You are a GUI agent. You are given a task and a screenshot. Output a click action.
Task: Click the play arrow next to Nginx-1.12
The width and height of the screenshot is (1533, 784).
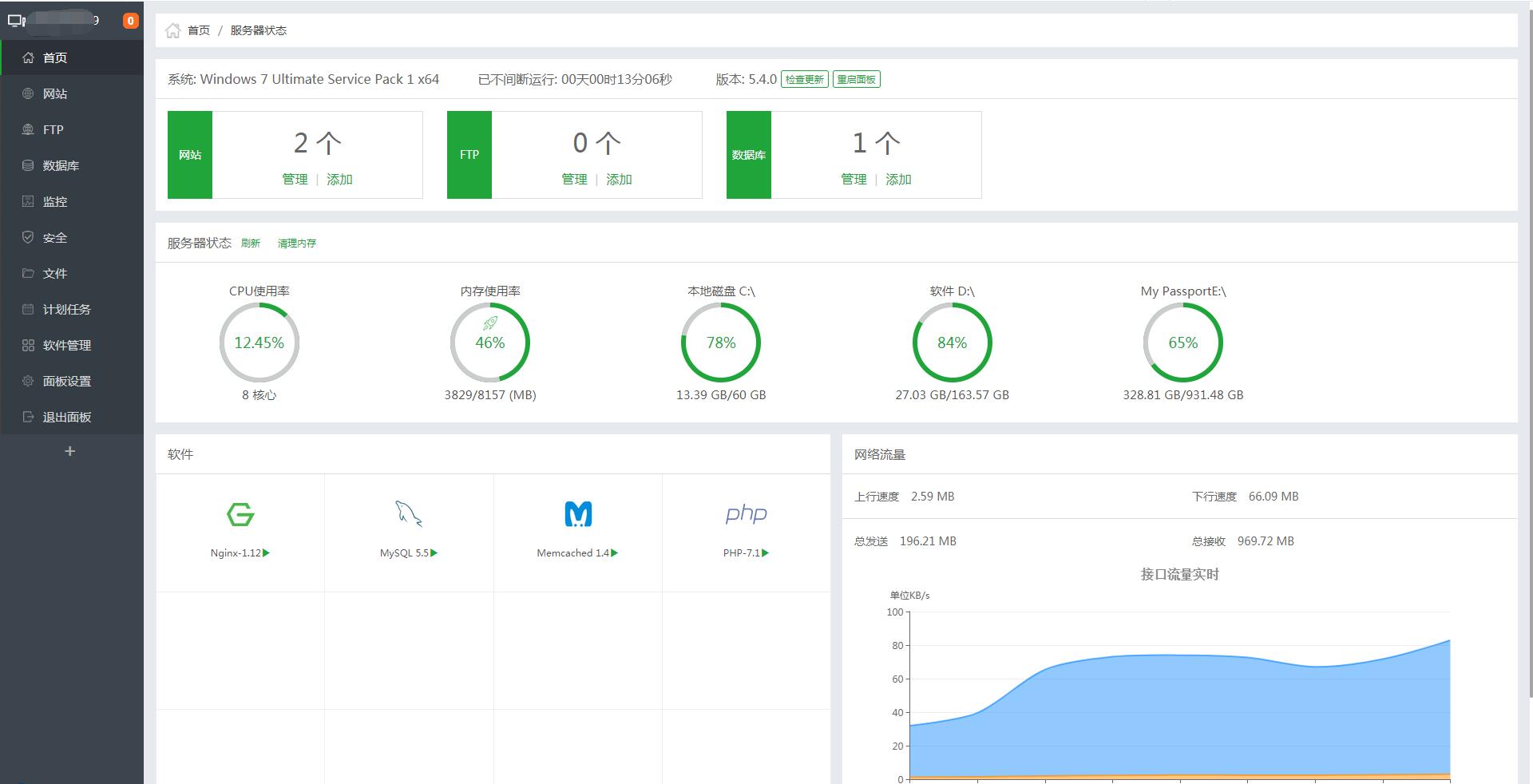[266, 552]
